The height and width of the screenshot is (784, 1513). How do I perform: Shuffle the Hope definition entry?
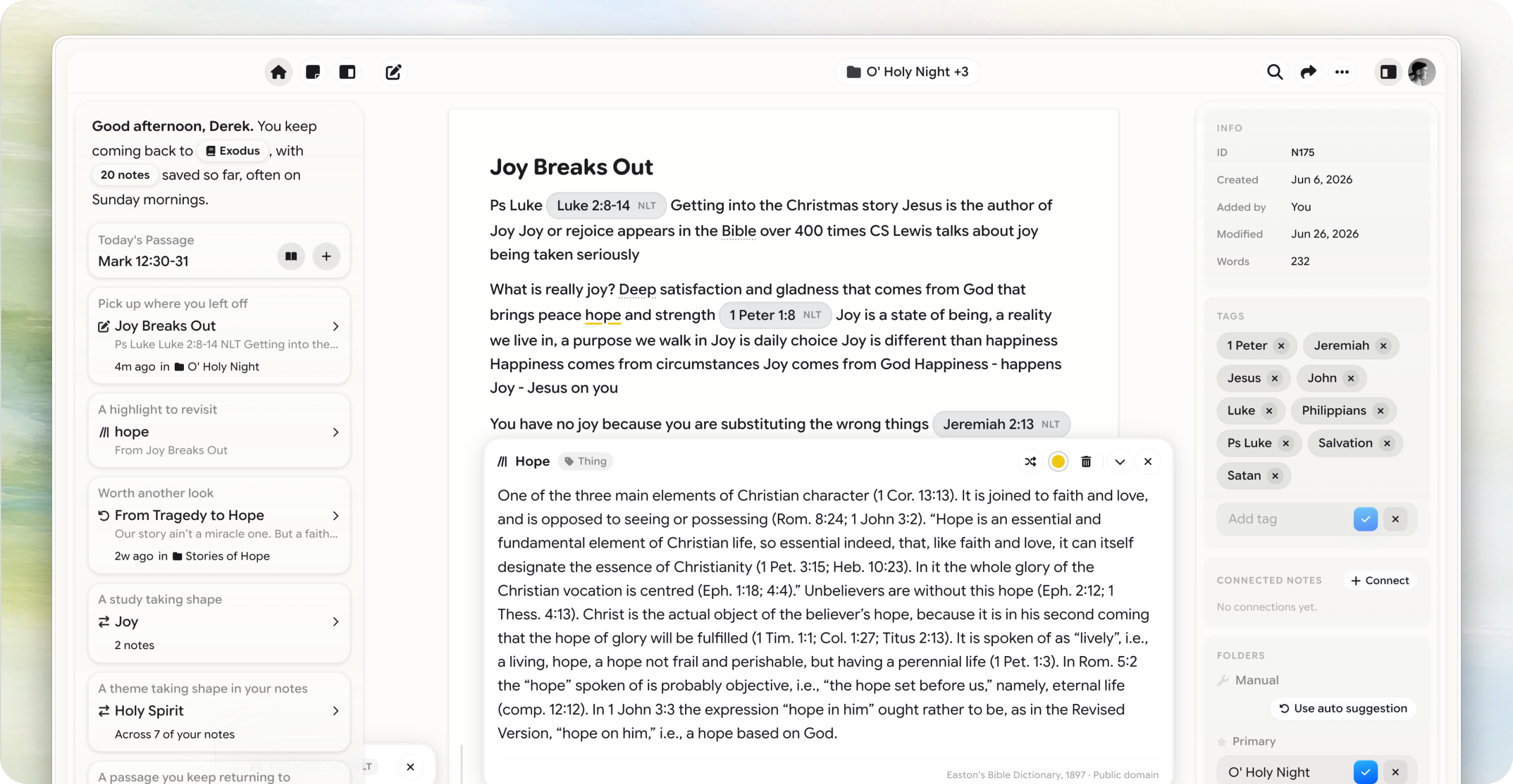[1030, 462]
